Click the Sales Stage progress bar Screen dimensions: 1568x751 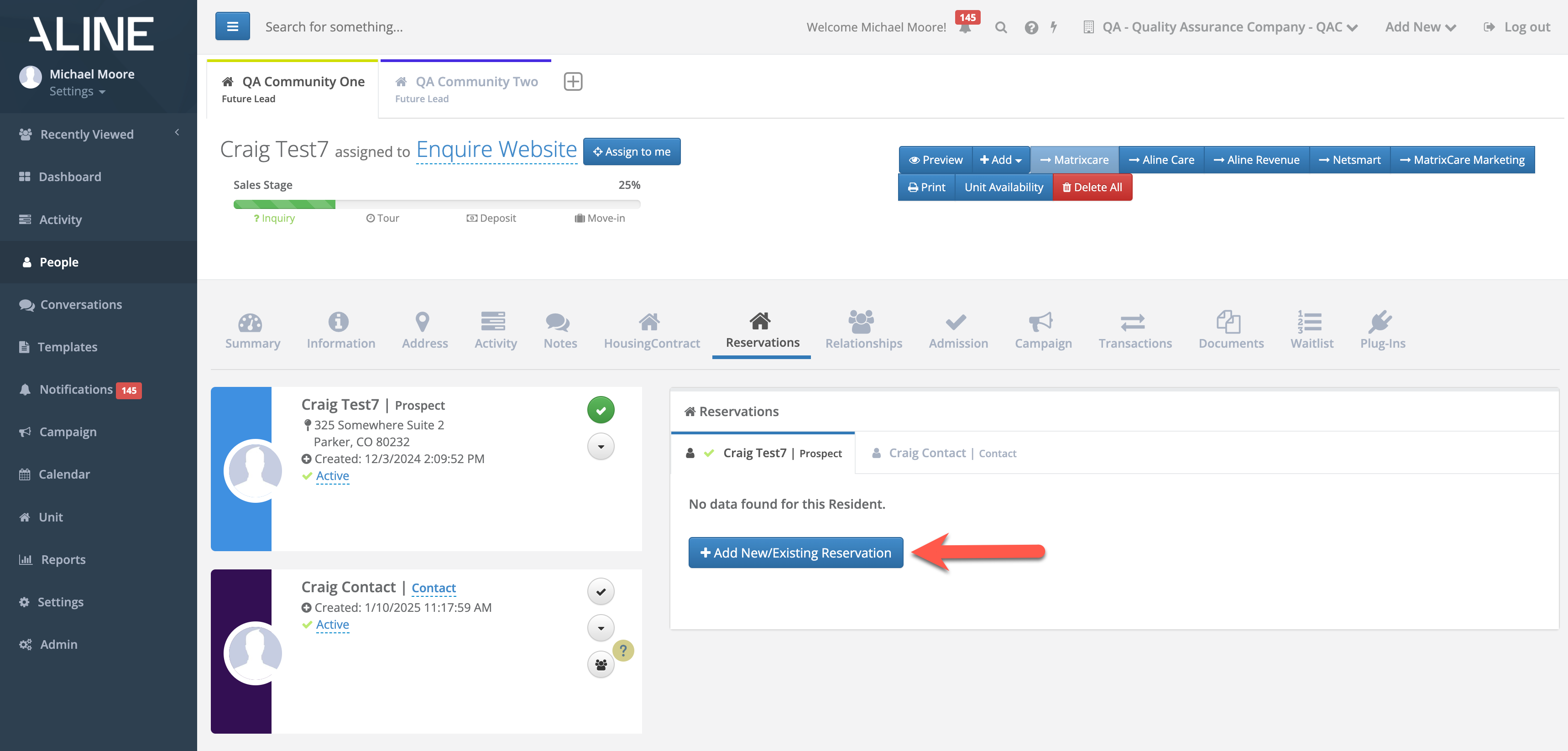436,204
